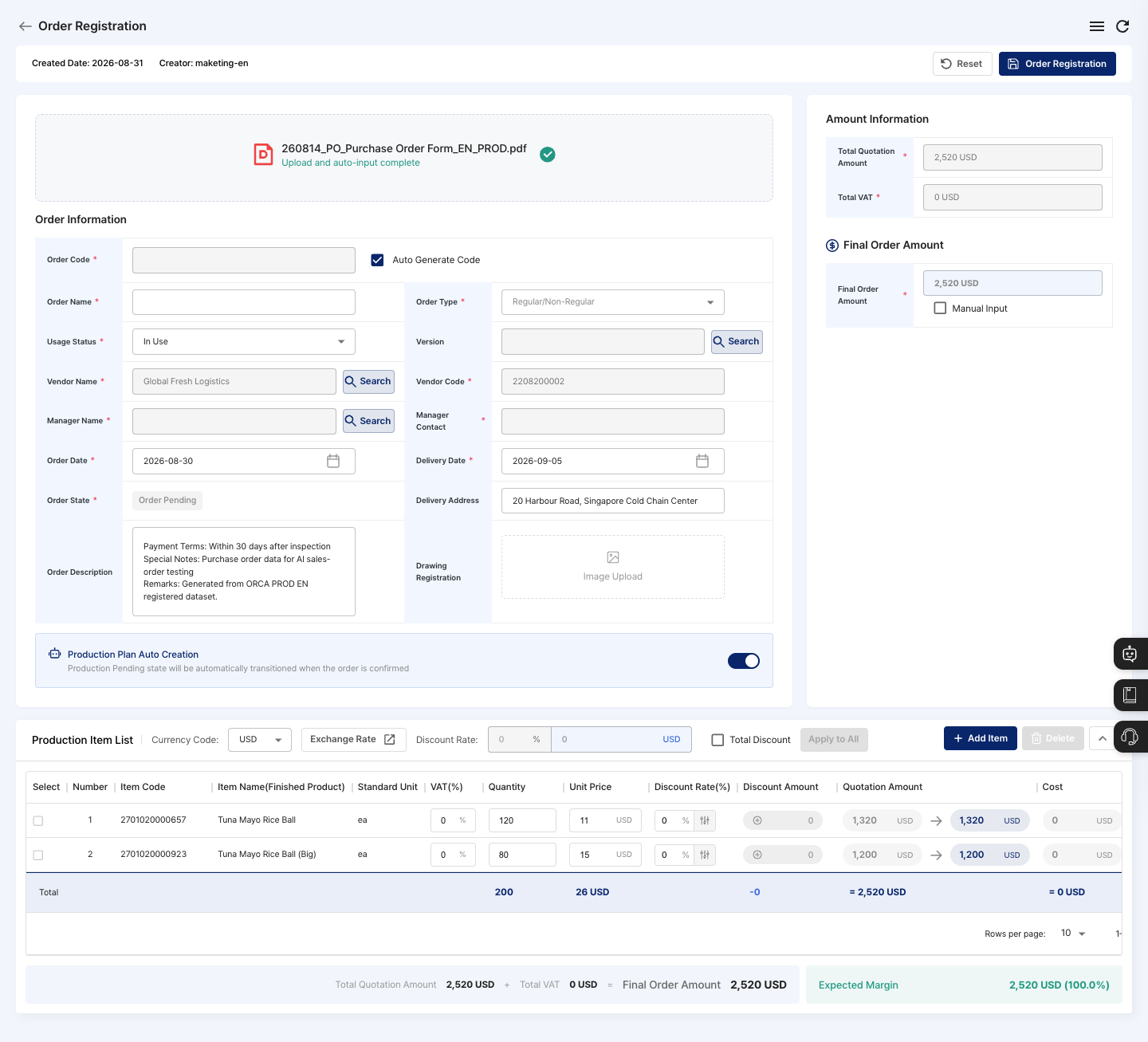This screenshot has width=1148, height=1042.
Task: Click the Production Plan Auto Creation robot icon
Action: click(x=55, y=654)
